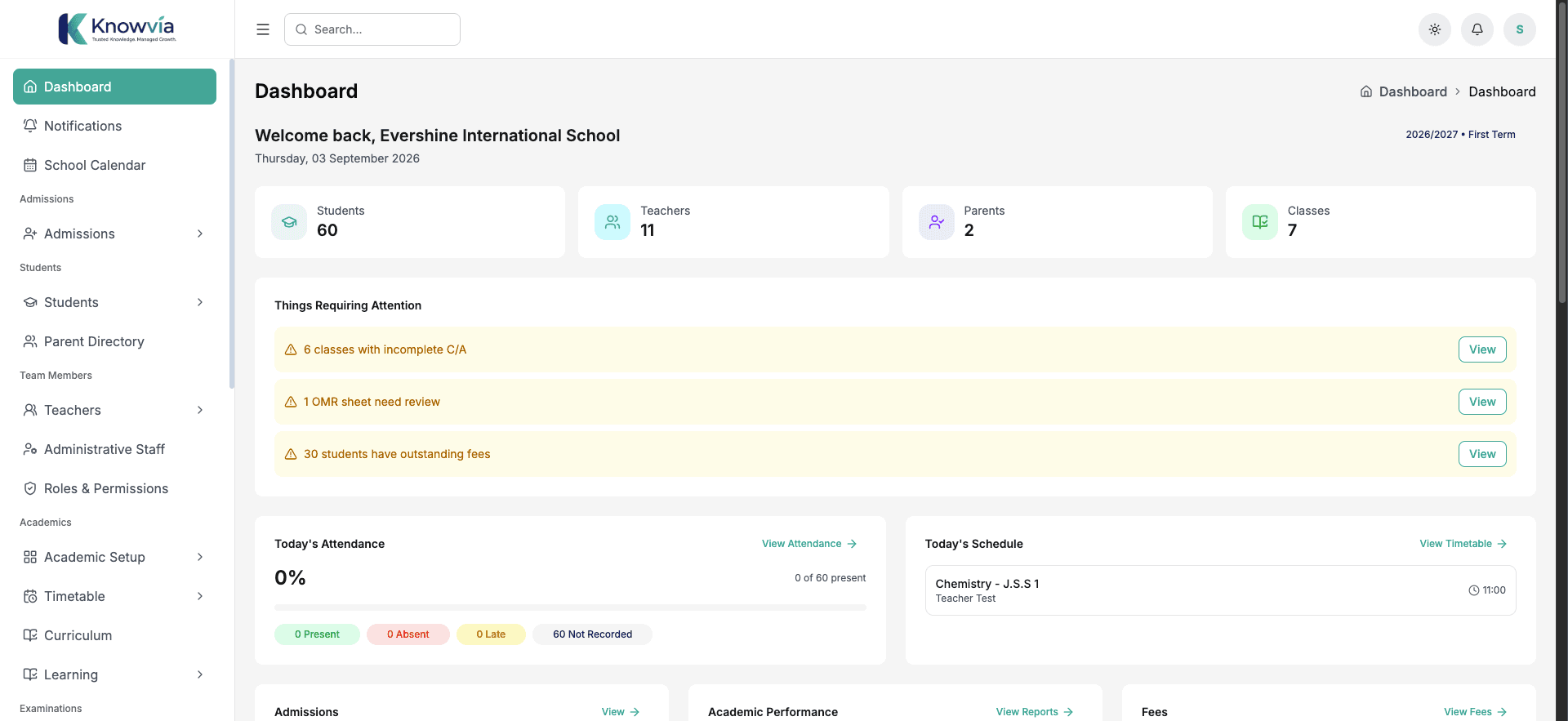Expand the Timetable sidebar chevron

(200, 596)
